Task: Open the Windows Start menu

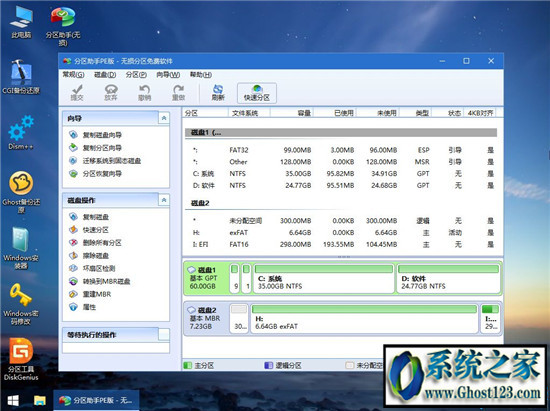Action: coord(13,400)
